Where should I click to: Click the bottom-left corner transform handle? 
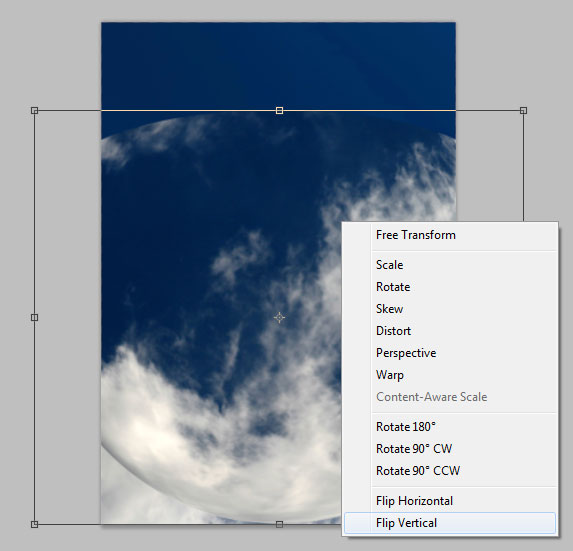tap(34, 524)
